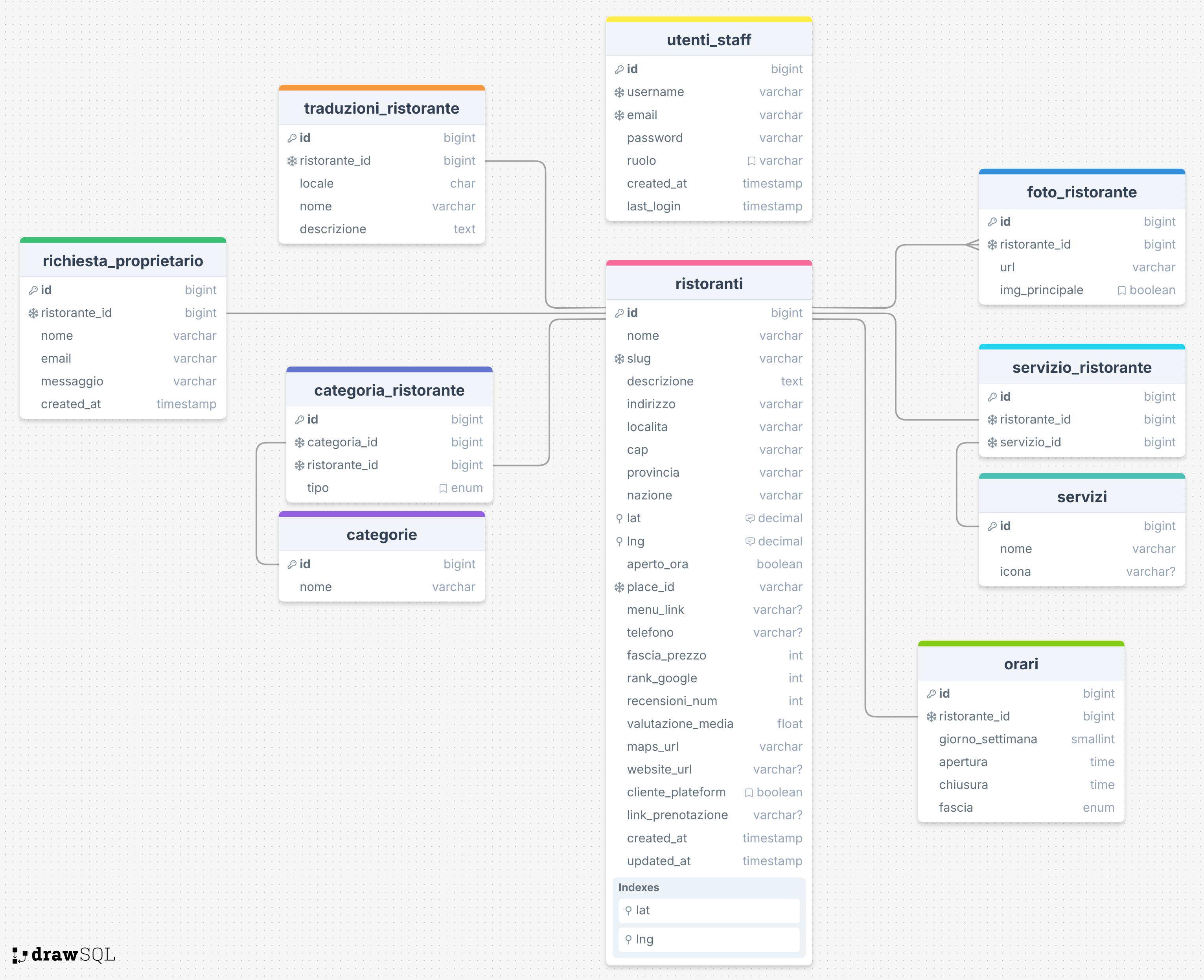This screenshot has width=1204, height=980.
Task: Click cliente_plateform boolean row
Action: (709, 792)
